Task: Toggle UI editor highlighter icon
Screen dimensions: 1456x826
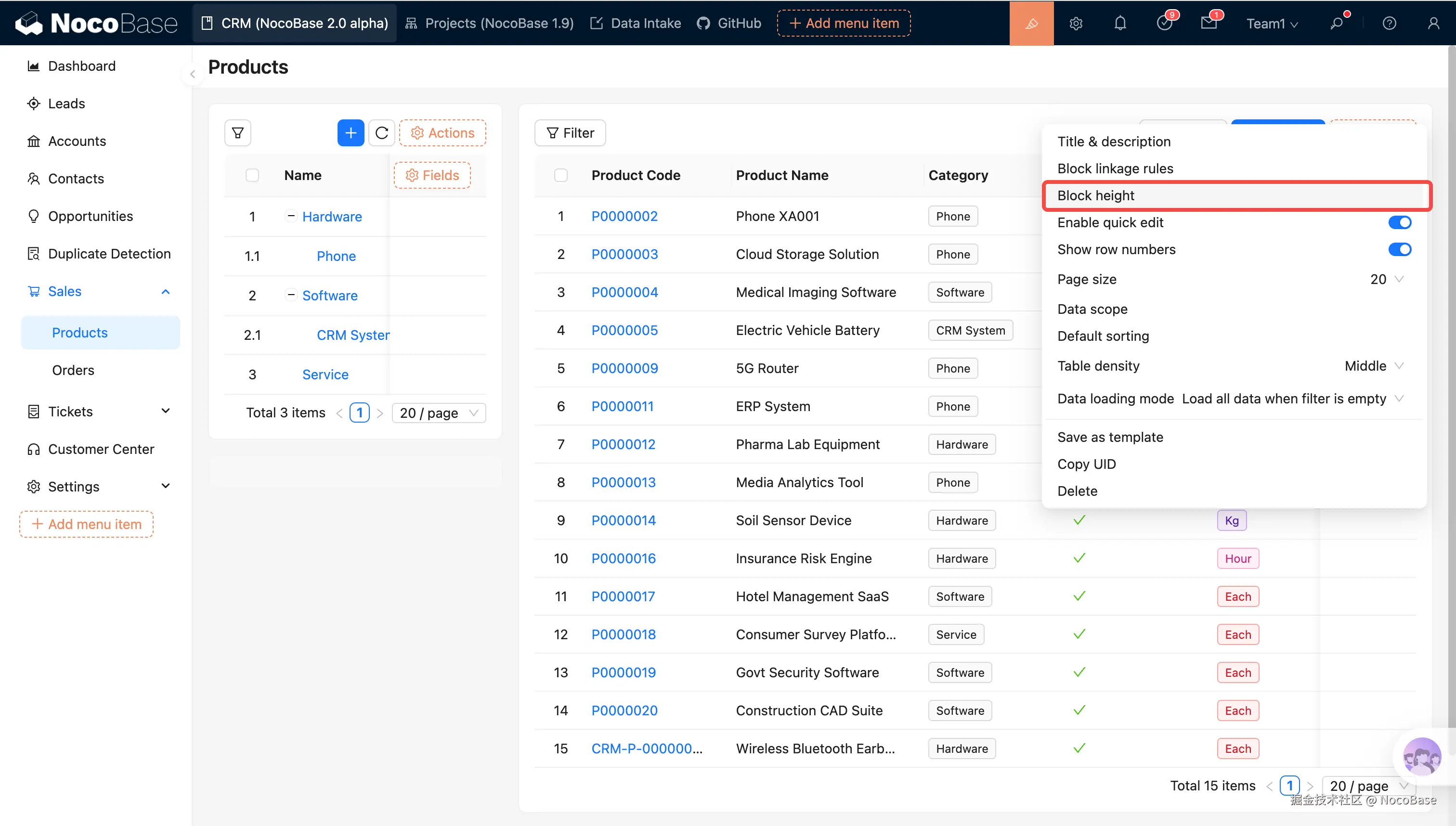Action: [1031, 23]
